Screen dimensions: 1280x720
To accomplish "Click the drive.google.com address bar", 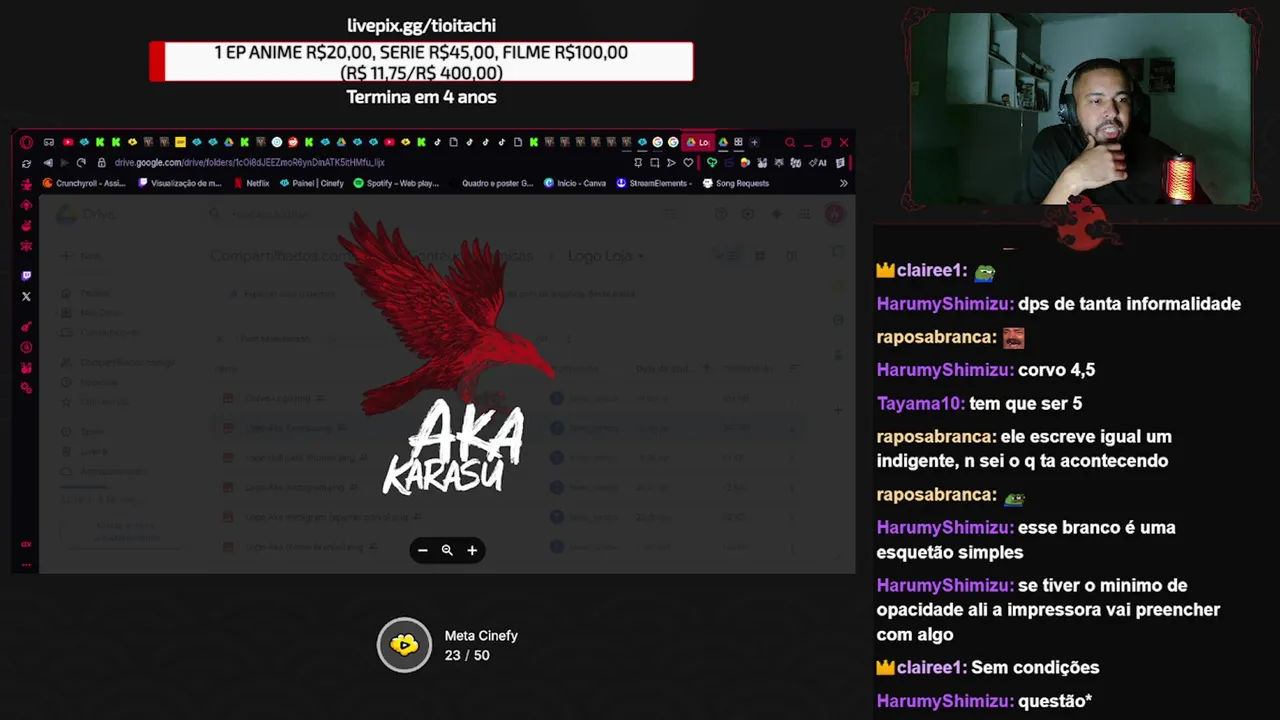I will click(x=250, y=162).
